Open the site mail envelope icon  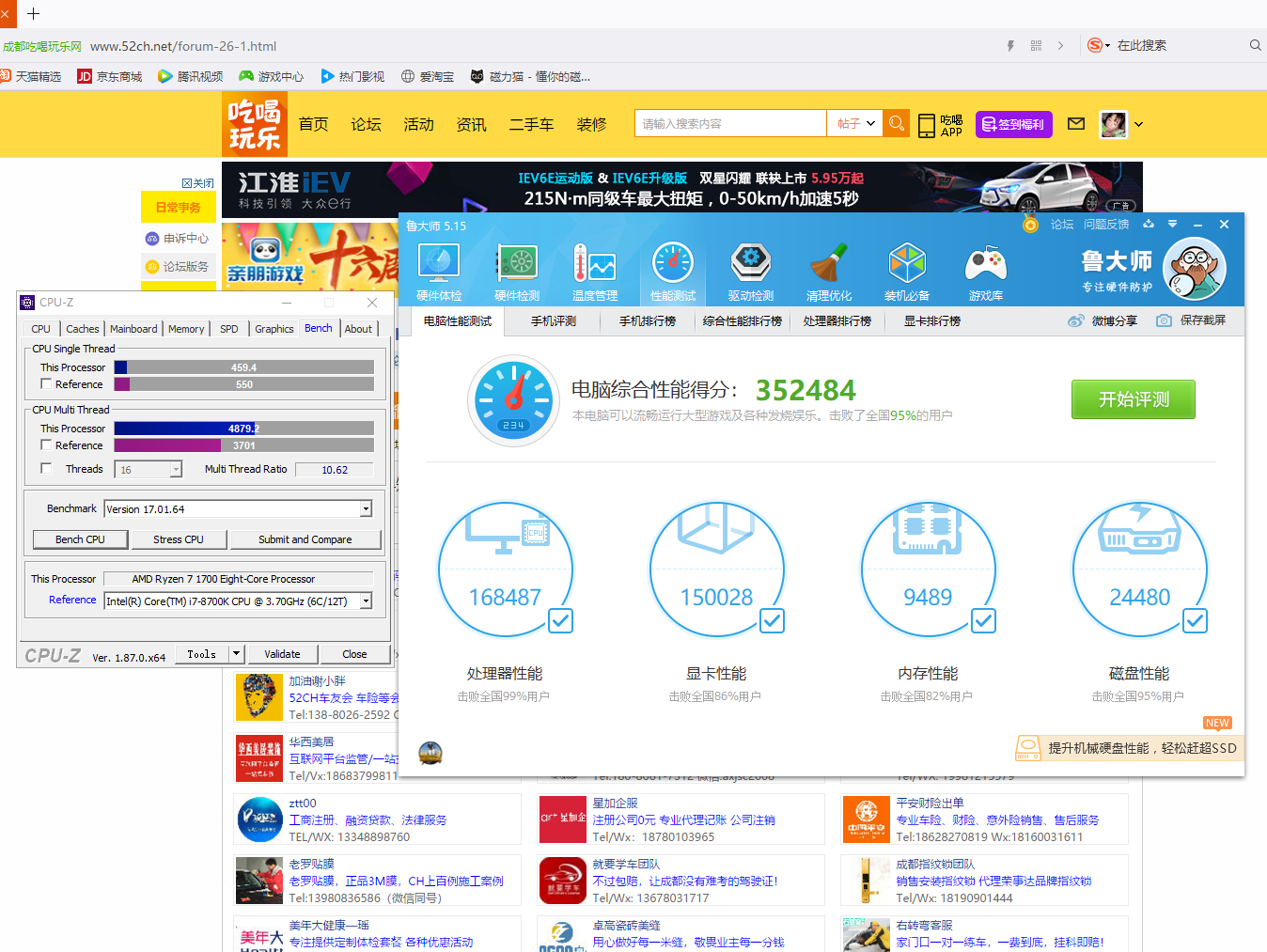1077,124
